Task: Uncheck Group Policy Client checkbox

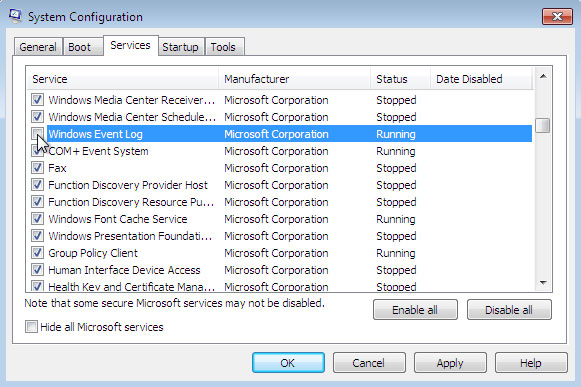Action: click(x=37, y=253)
